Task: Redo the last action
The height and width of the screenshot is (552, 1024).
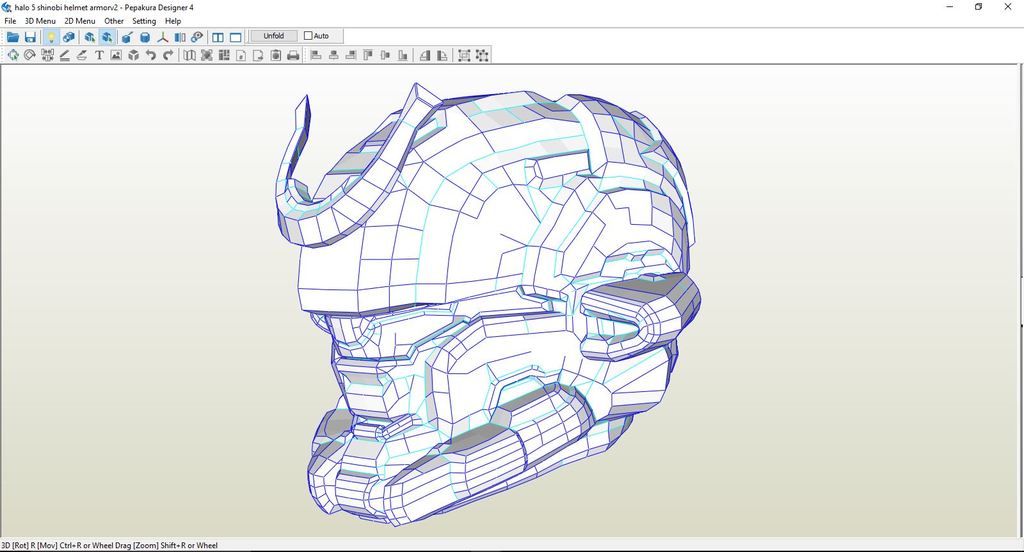Action: click(x=168, y=56)
